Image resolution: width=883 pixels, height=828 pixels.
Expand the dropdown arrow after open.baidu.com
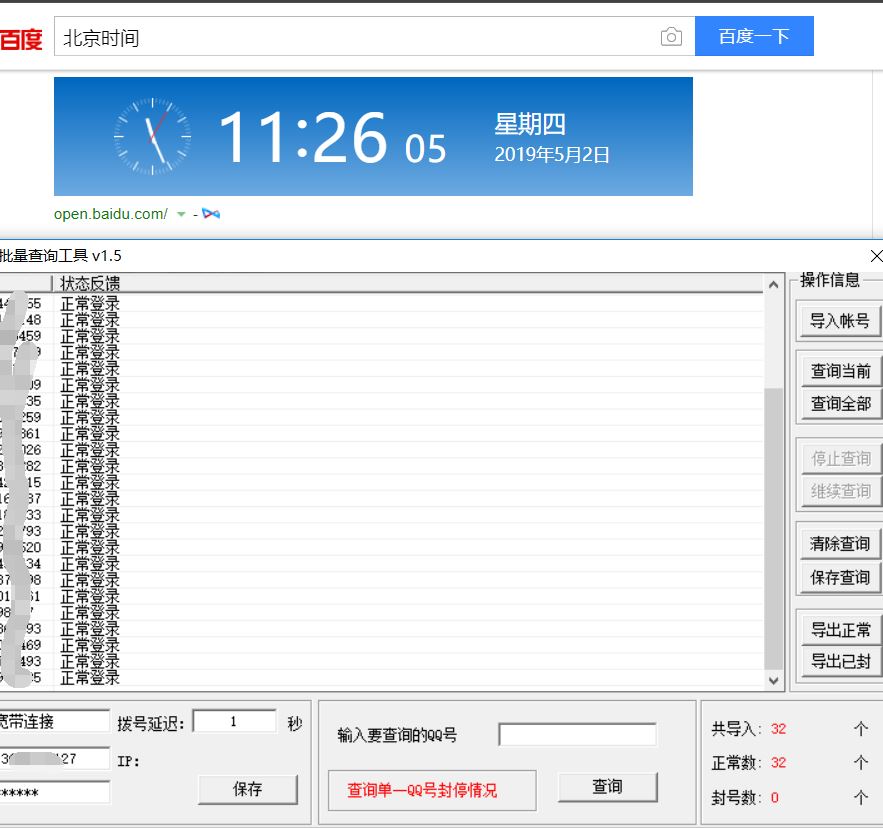coord(181,215)
